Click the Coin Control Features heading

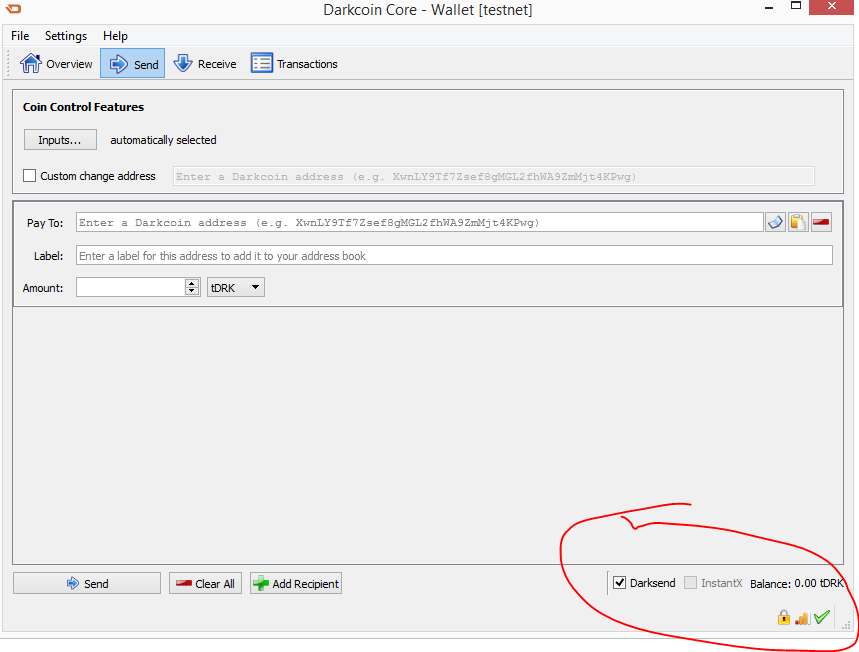click(x=83, y=107)
